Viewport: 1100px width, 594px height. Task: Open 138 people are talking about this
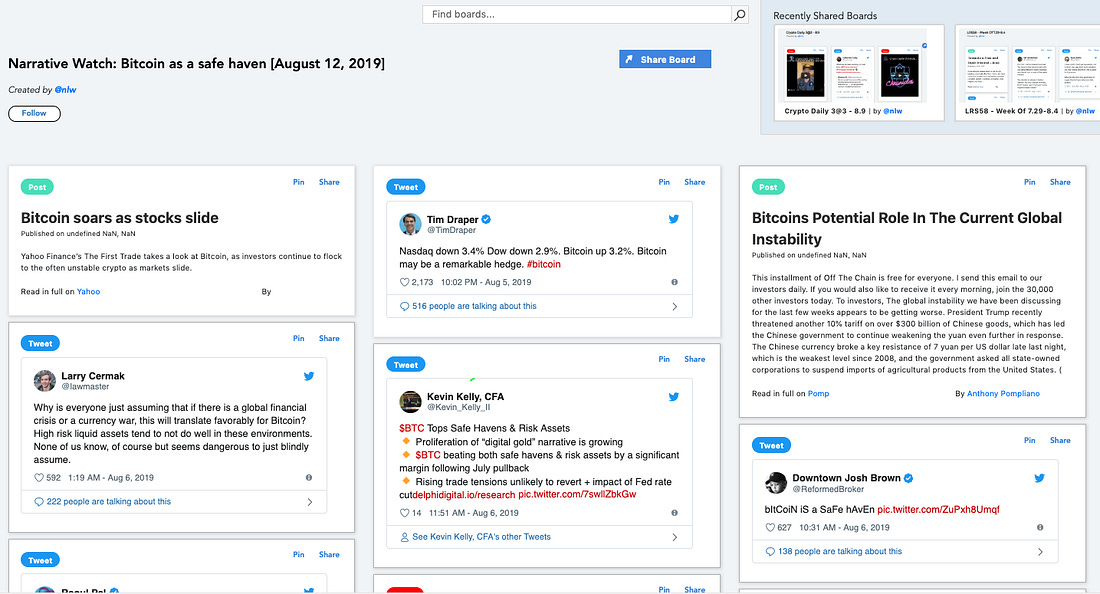coord(840,552)
